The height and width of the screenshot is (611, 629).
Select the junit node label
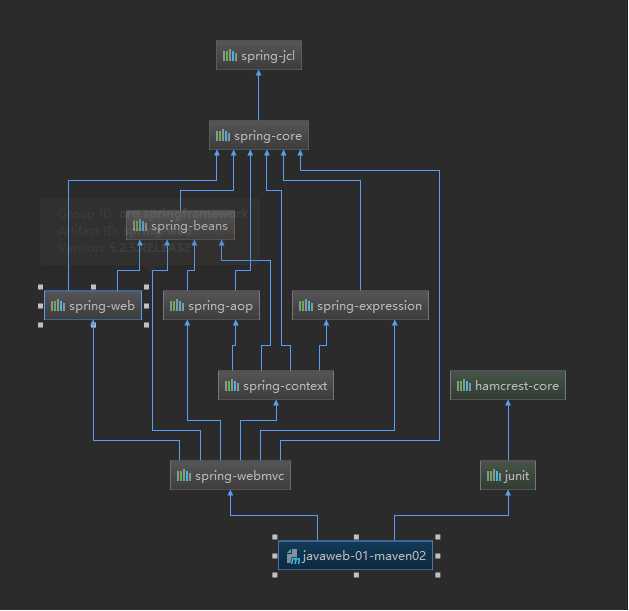[517, 476]
